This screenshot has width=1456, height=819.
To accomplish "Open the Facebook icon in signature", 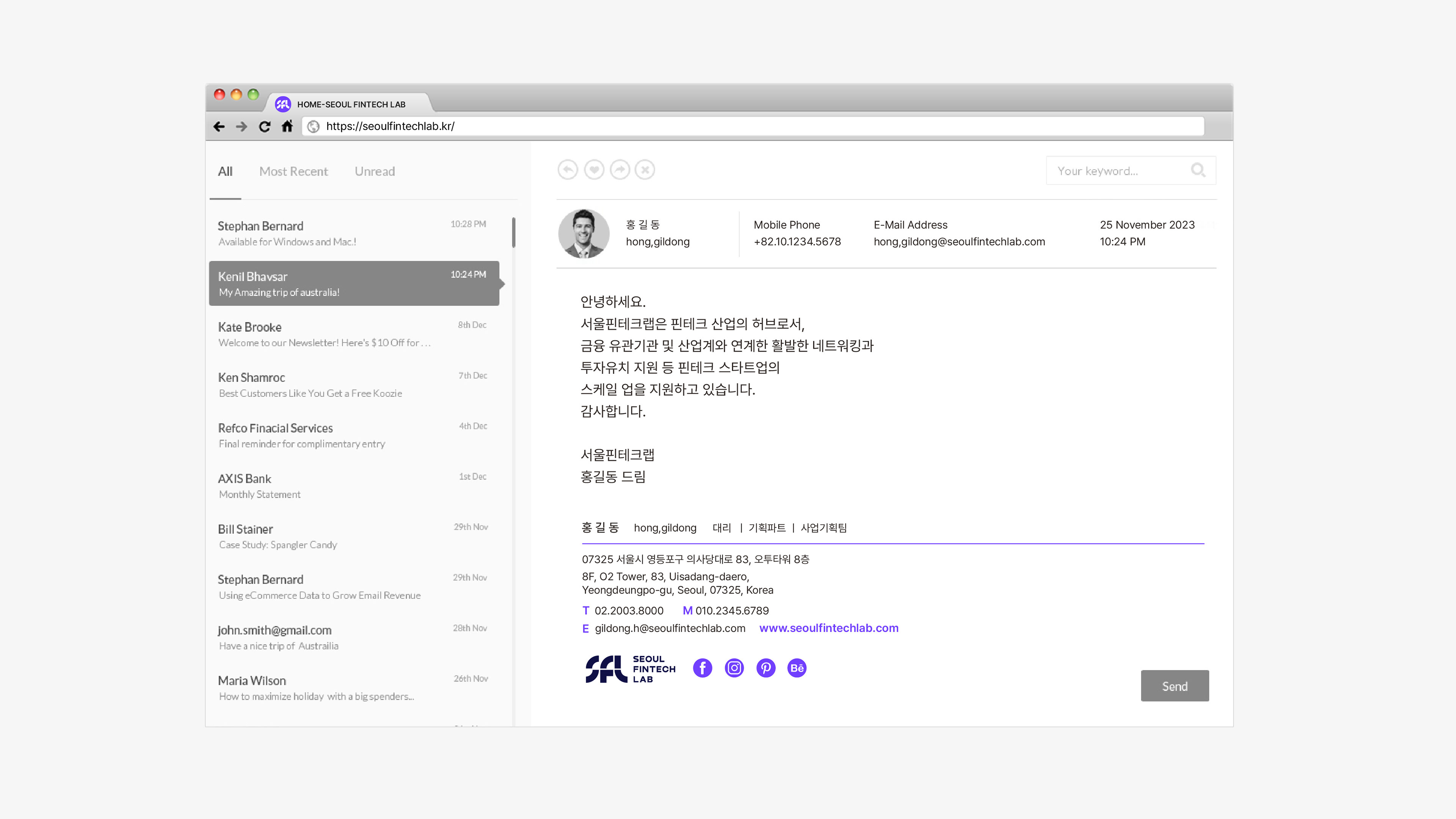I will 703,668.
